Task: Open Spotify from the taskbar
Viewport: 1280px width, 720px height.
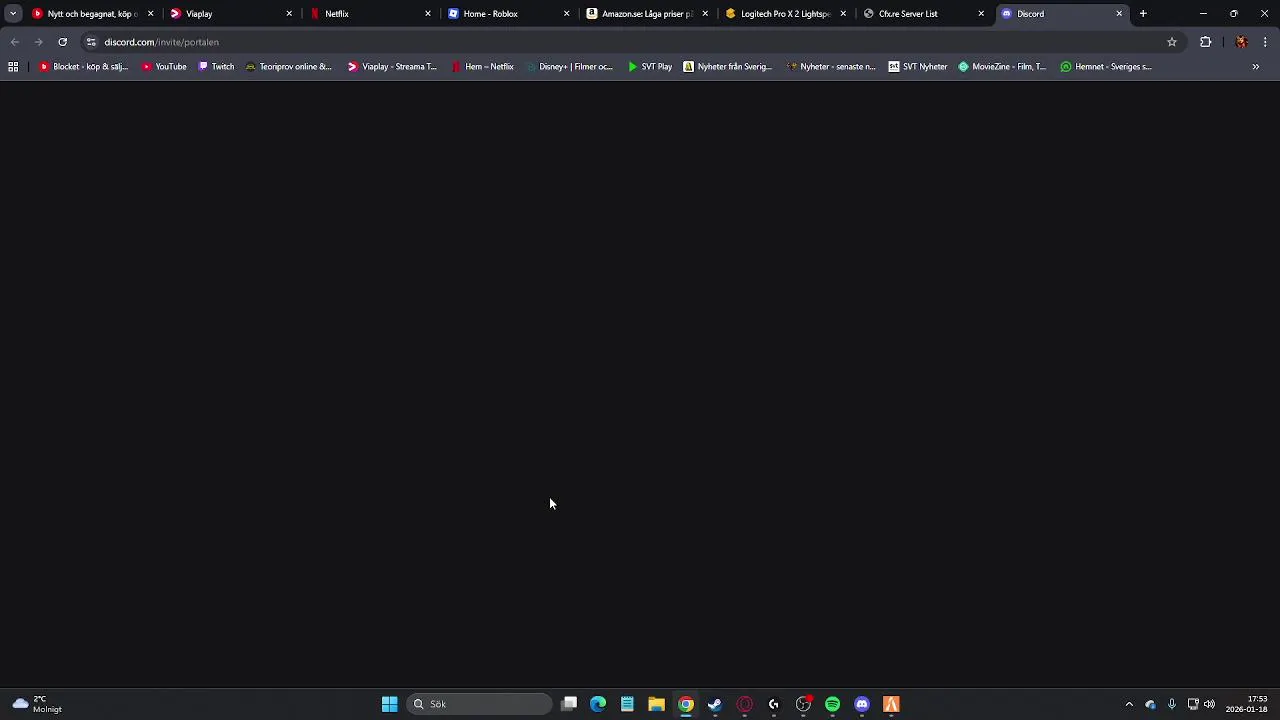Action: coord(832,704)
